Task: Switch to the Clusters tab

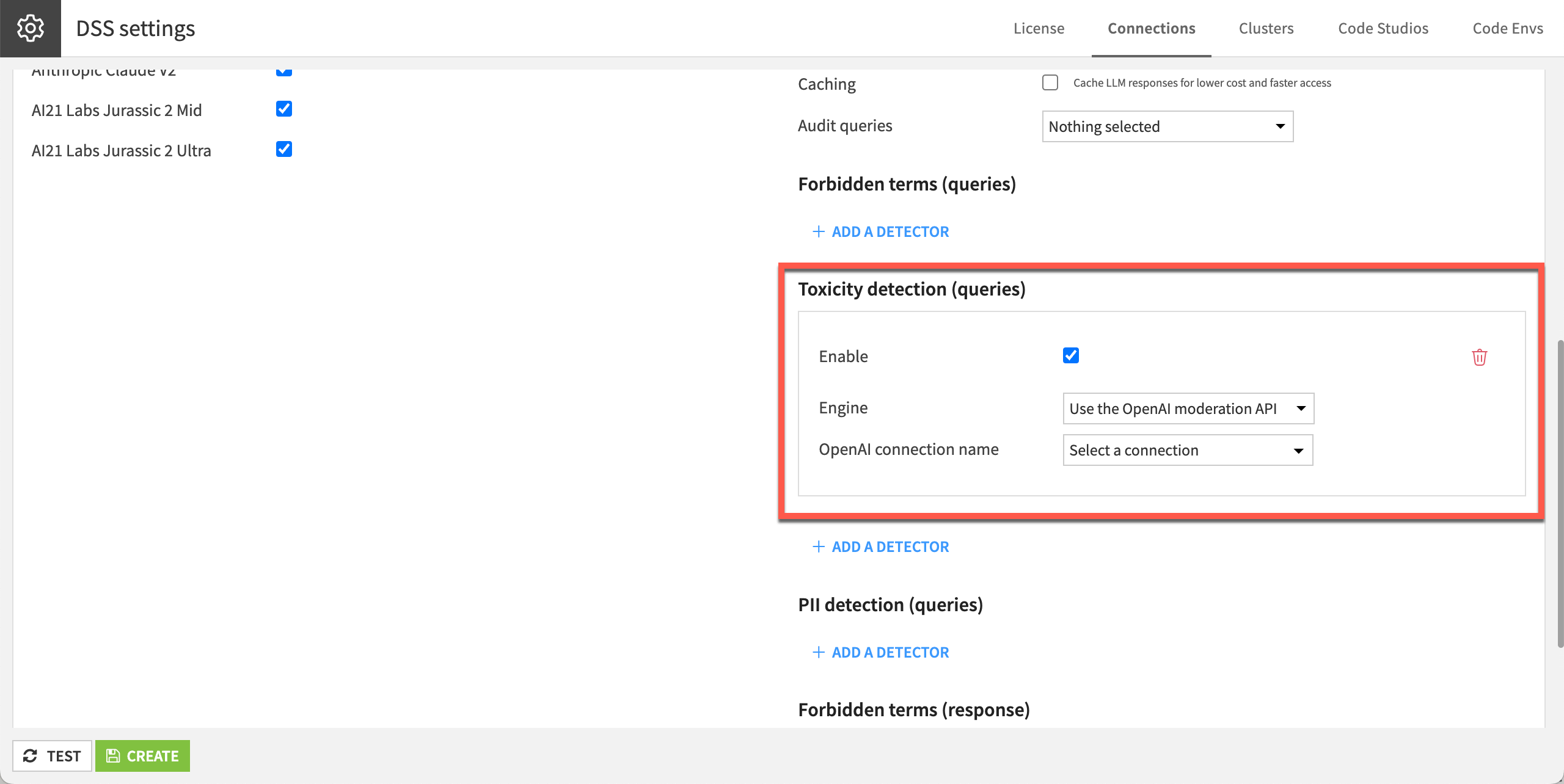Action: coord(1266,28)
